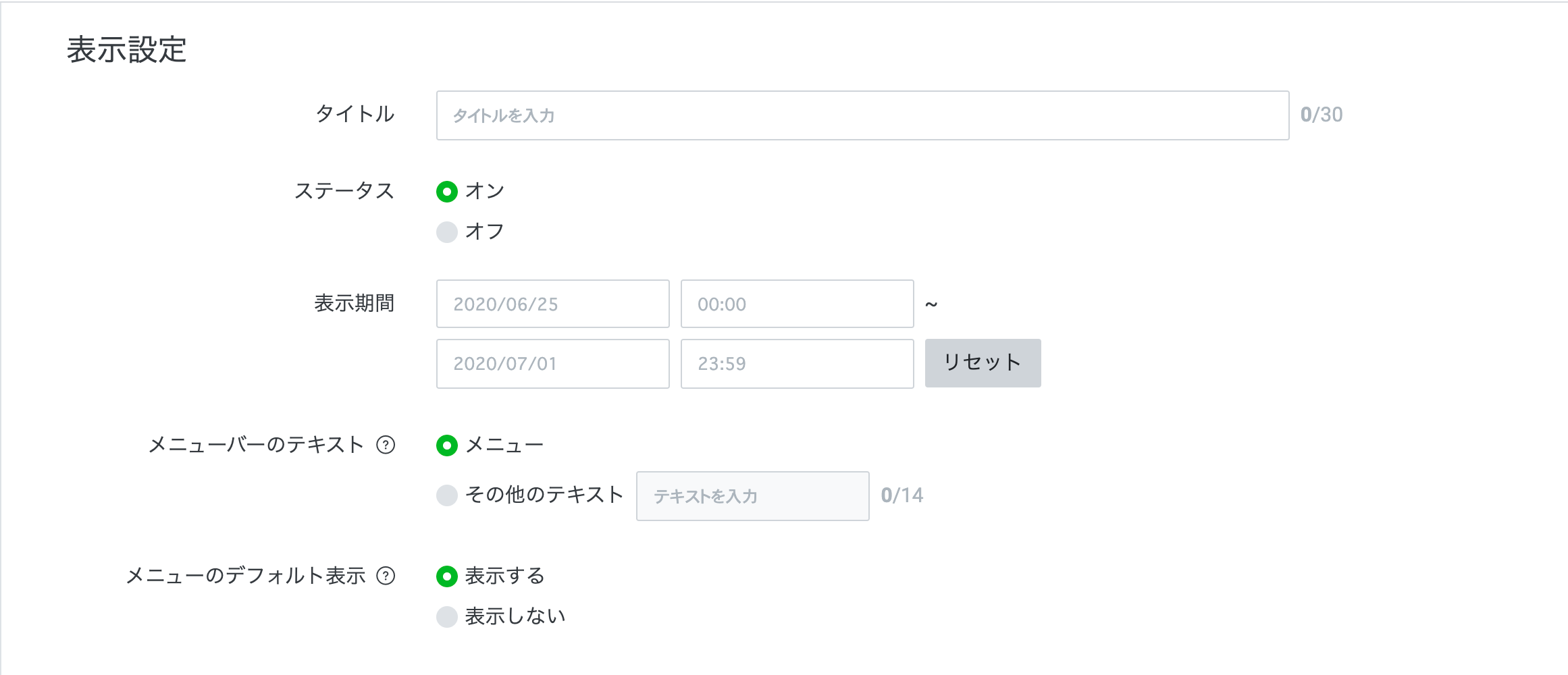Click the リセット button
This screenshot has width=1568, height=675.
click(x=983, y=363)
